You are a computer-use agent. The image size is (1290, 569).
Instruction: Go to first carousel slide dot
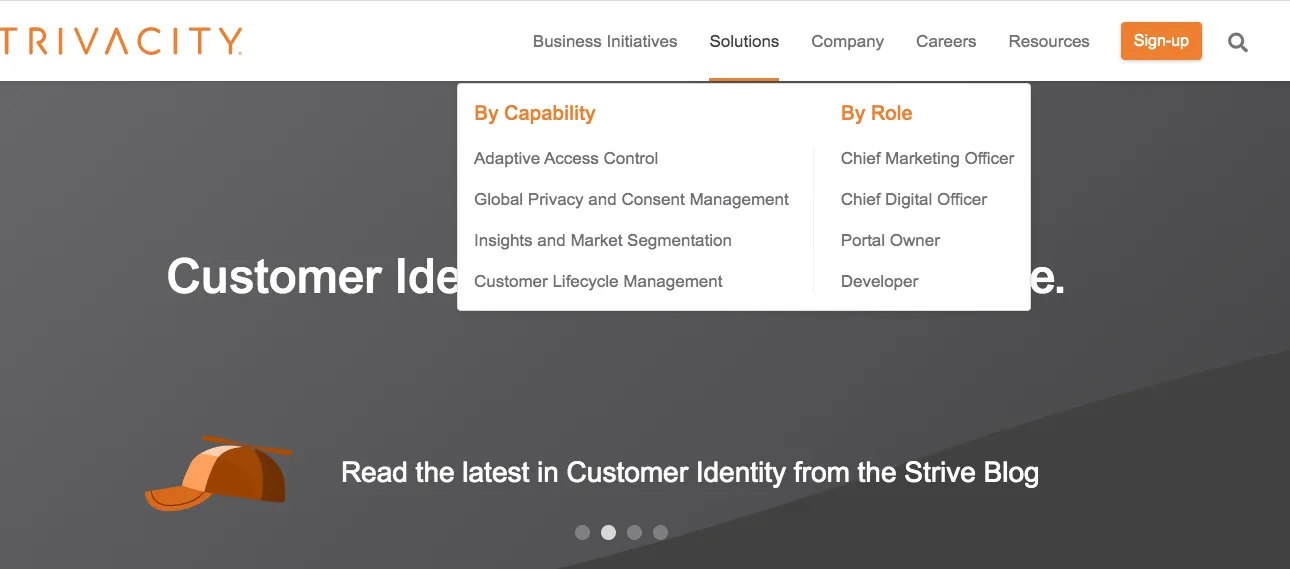pyautogui.click(x=582, y=533)
